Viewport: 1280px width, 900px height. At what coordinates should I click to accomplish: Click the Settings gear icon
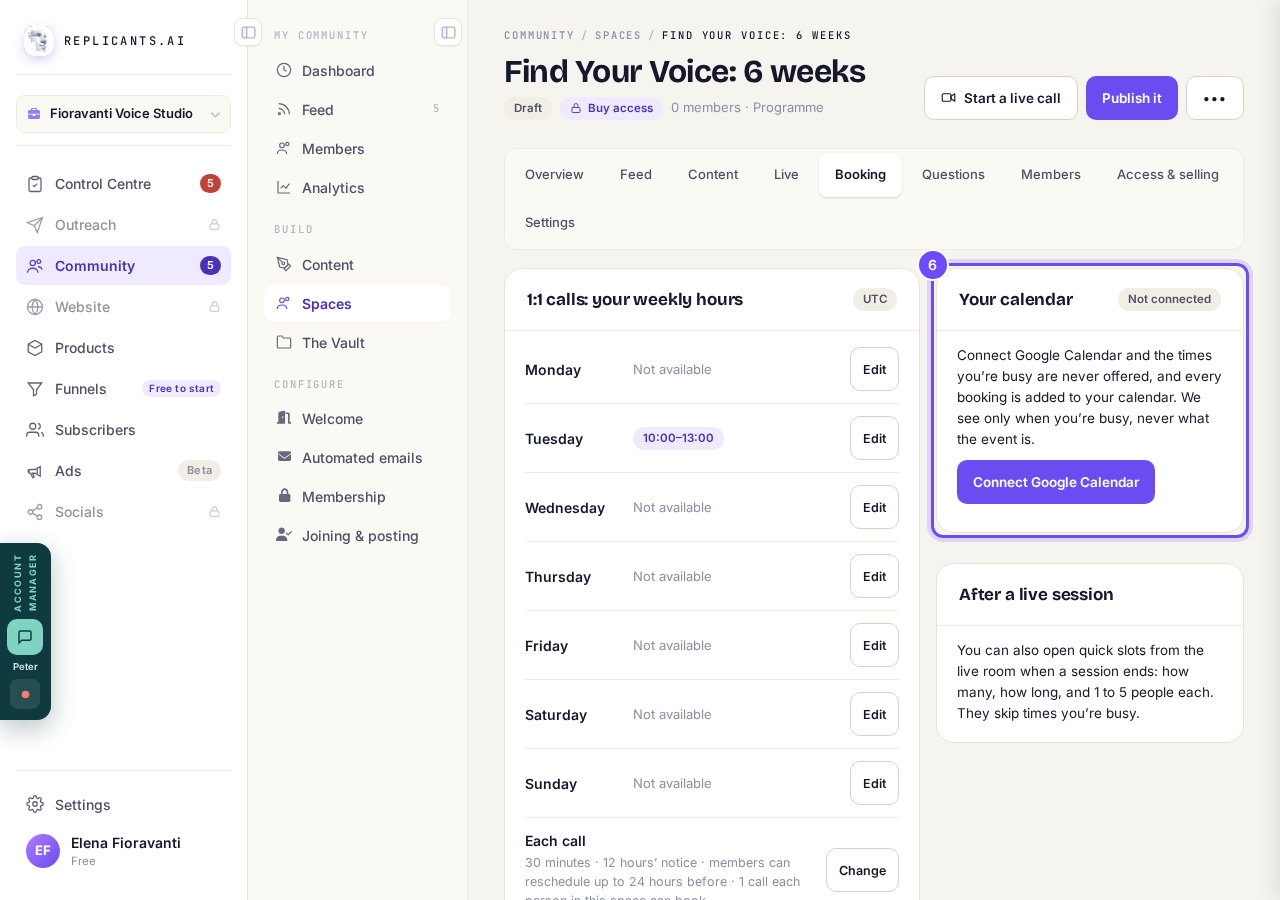click(35, 804)
